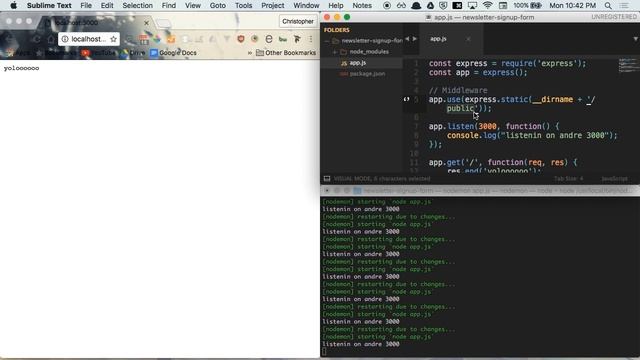Click the screen recording status icon
The height and width of the screenshot is (360, 640).
pos(387,6)
